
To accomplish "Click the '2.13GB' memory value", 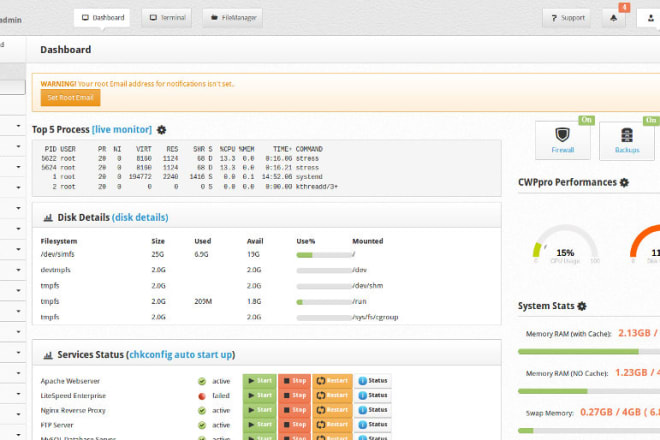I will point(634,333).
